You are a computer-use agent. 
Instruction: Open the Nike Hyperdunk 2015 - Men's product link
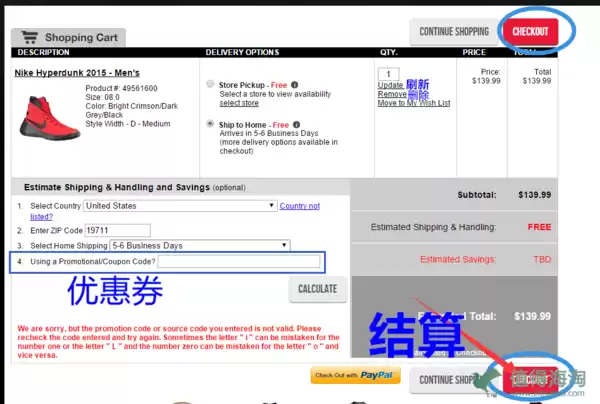(x=77, y=73)
